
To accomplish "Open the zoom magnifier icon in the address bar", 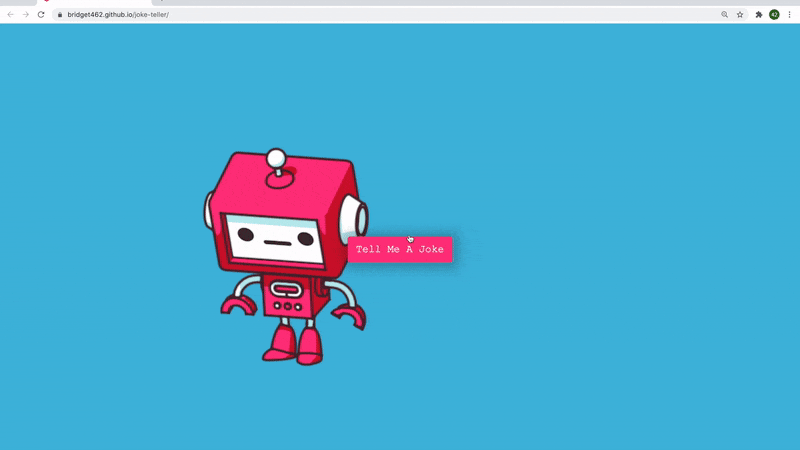I will tap(724, 15).
